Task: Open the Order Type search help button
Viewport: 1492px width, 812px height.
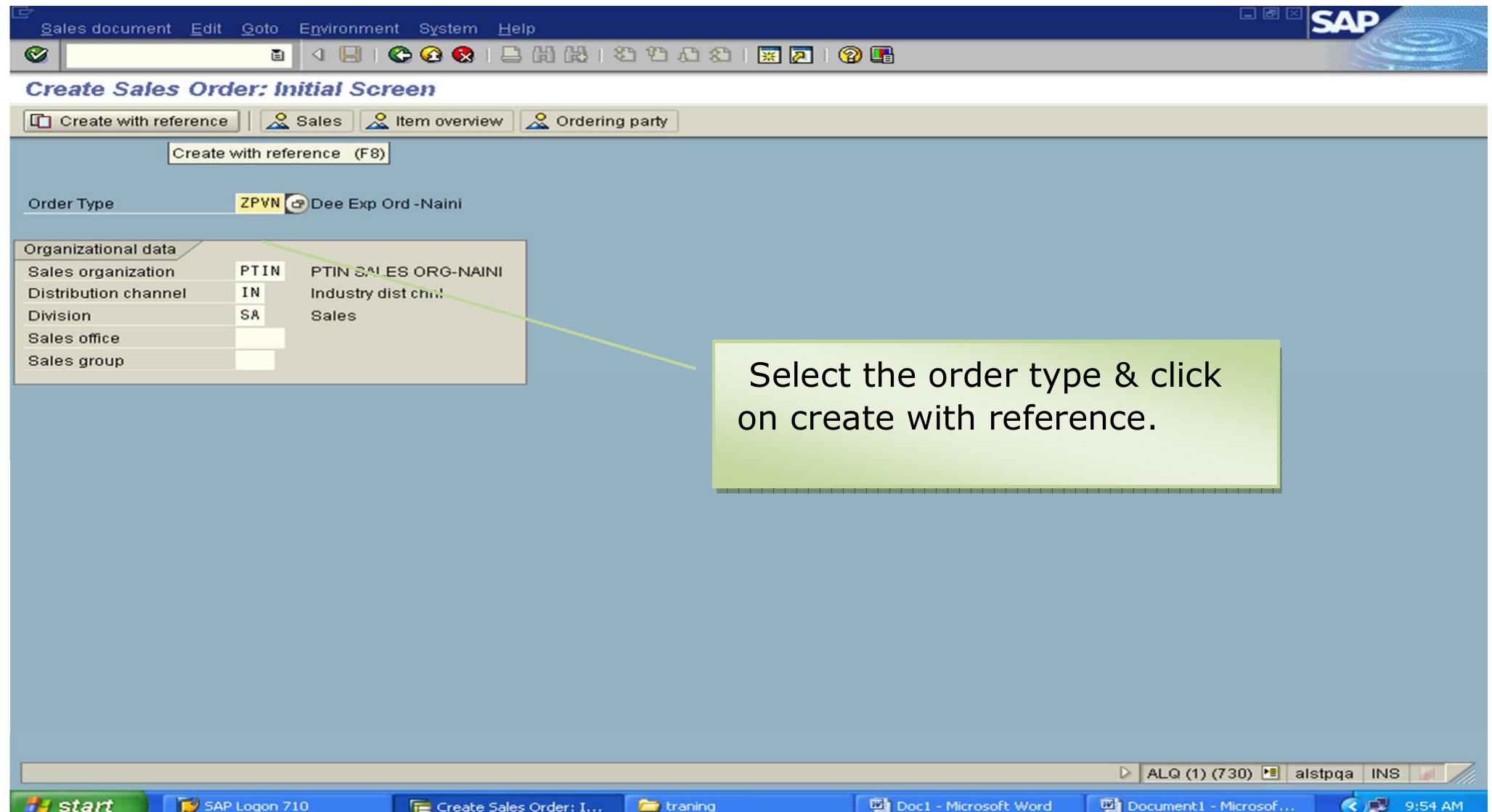Action: (x=296, y=204)
